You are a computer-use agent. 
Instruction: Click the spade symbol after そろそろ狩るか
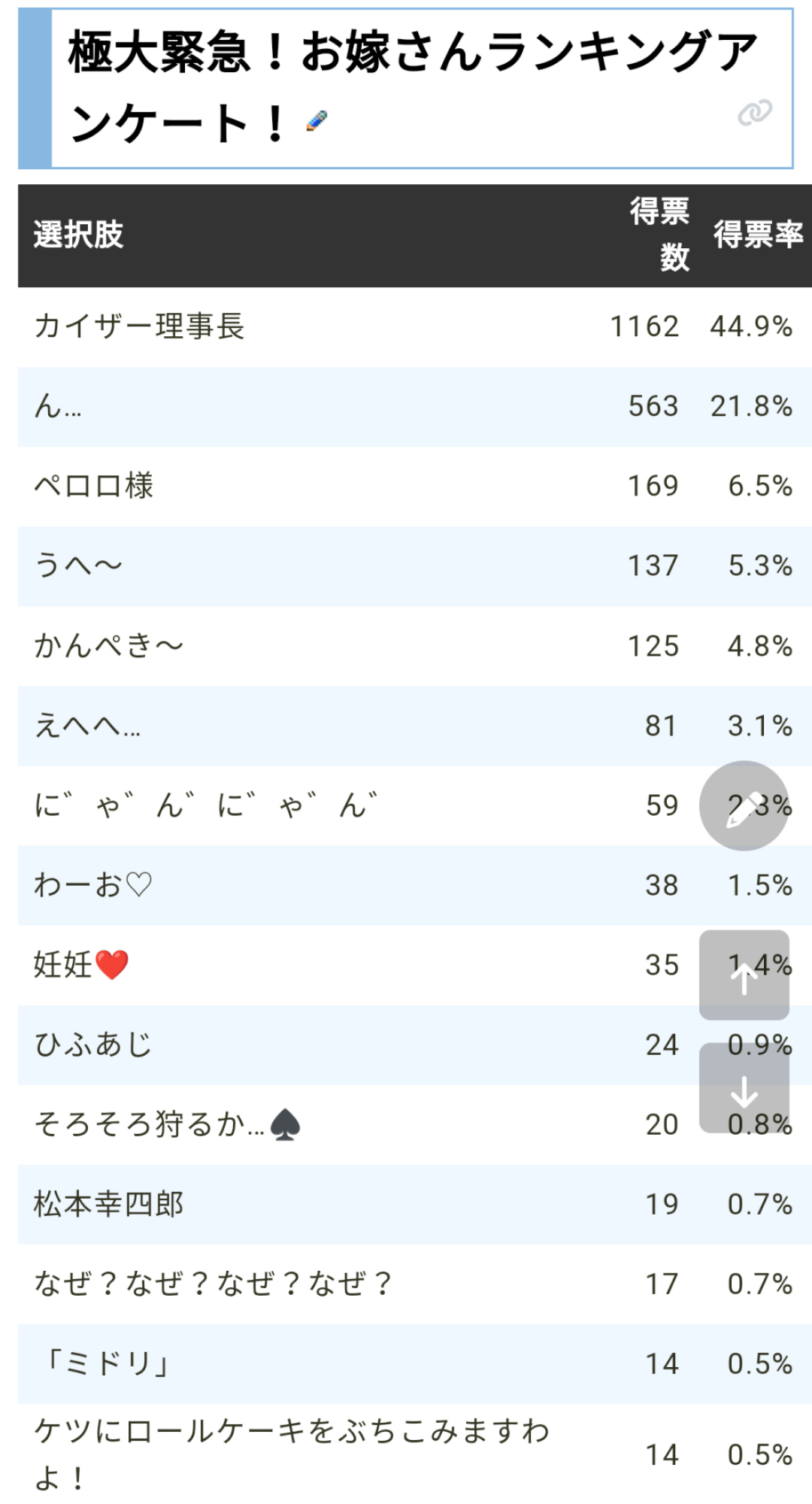click(285, 1125)
